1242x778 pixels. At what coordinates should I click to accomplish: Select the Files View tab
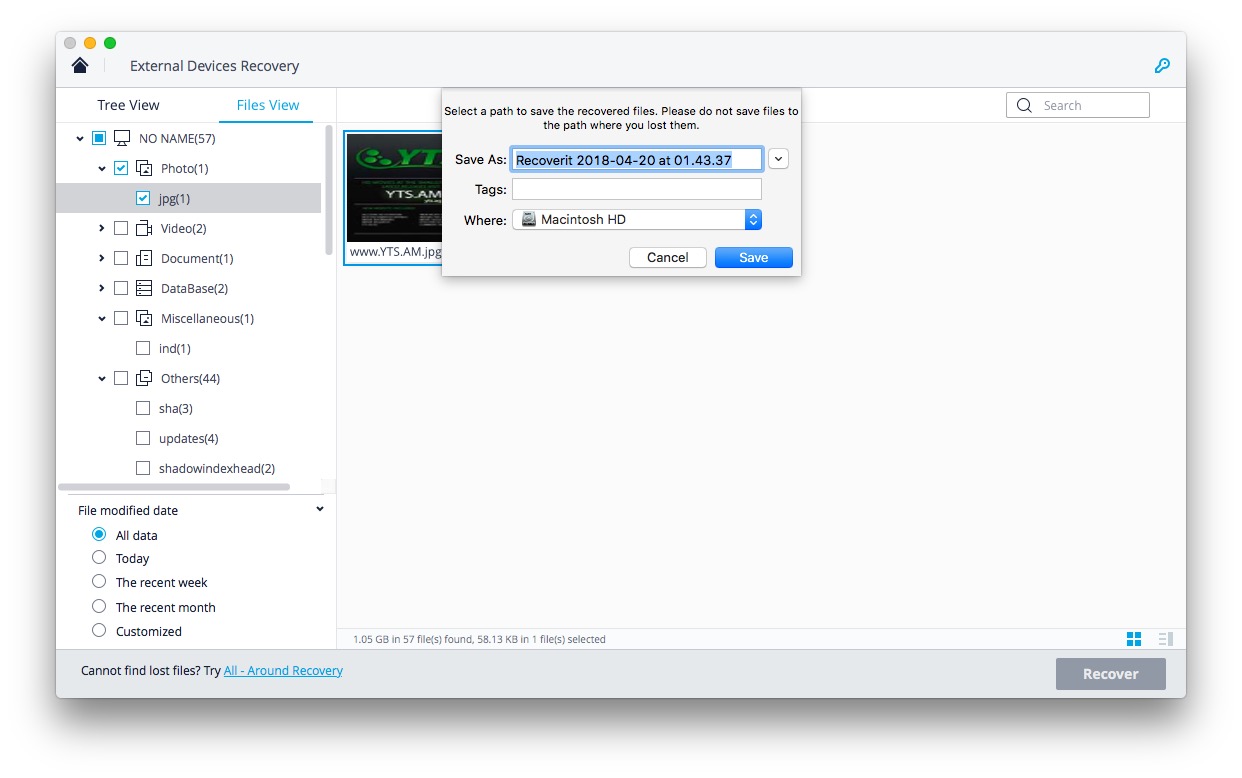click(x=268, y=105)
